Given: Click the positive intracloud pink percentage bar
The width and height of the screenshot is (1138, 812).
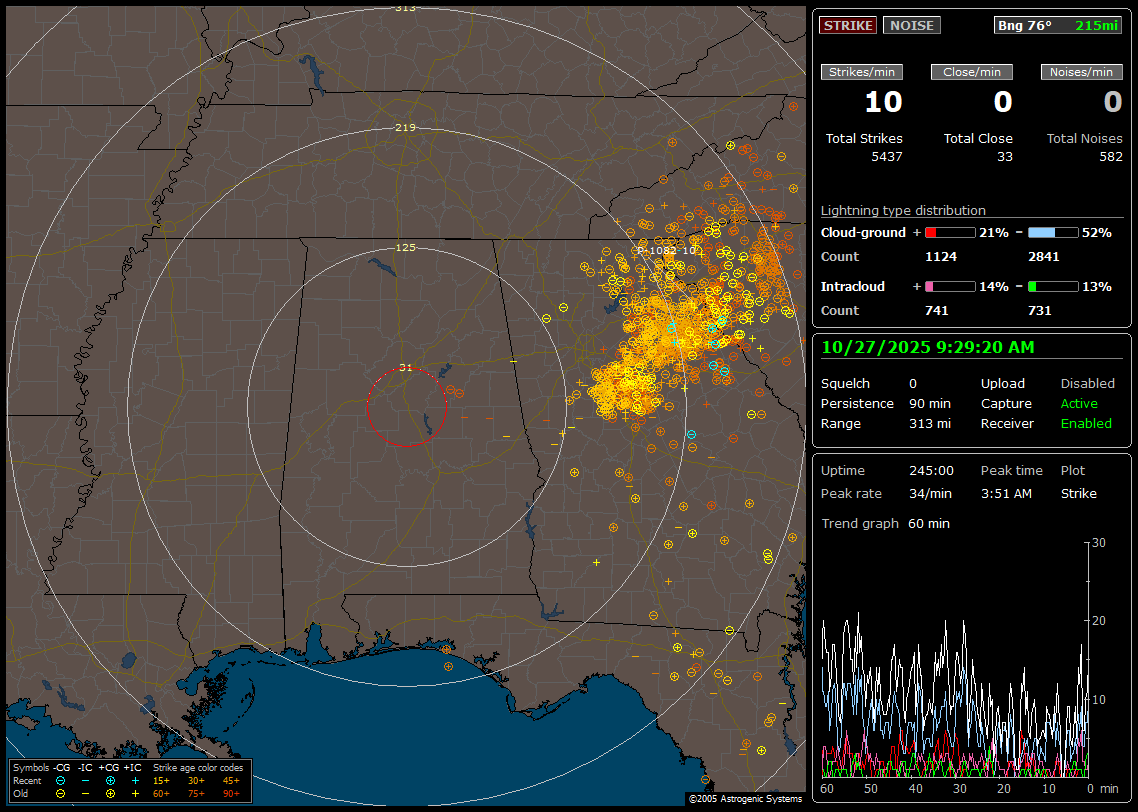Looking at the screenshot, I should [949, 286].
